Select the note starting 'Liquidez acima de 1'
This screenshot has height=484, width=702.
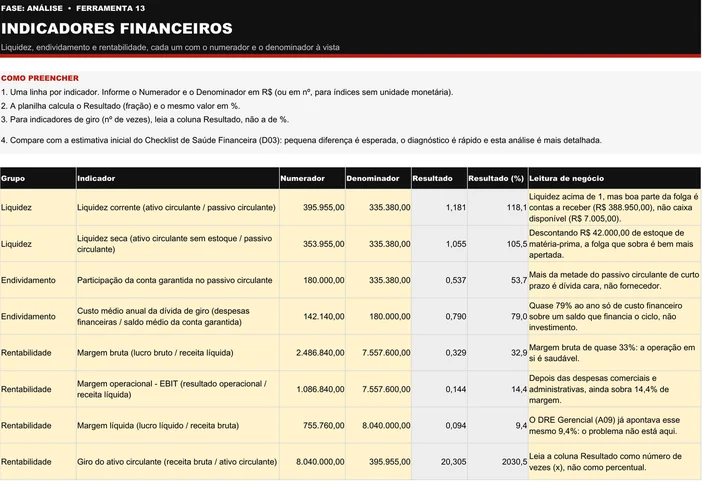[614, 207]
